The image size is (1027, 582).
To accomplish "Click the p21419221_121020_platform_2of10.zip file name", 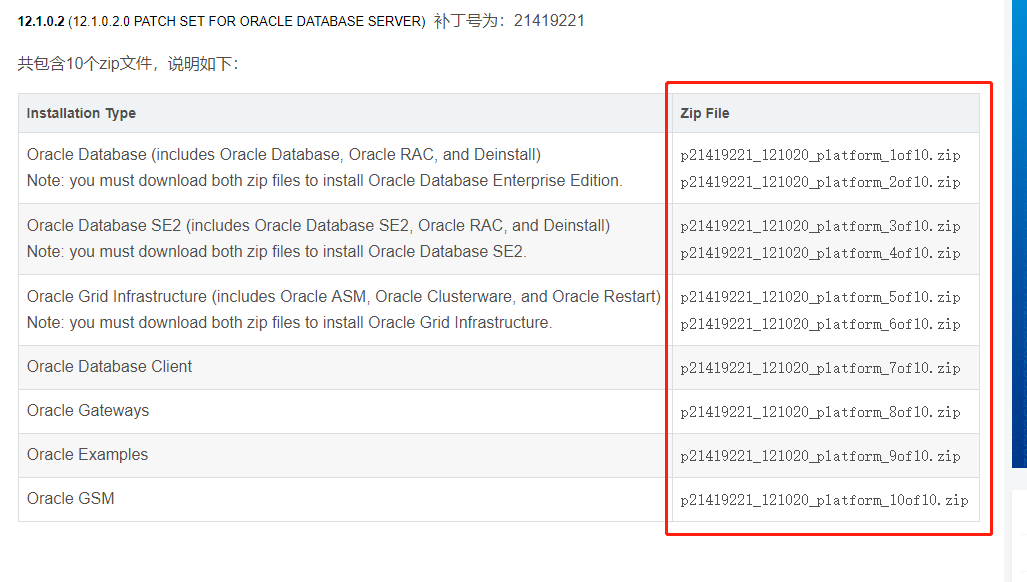I will click(820, 182).
